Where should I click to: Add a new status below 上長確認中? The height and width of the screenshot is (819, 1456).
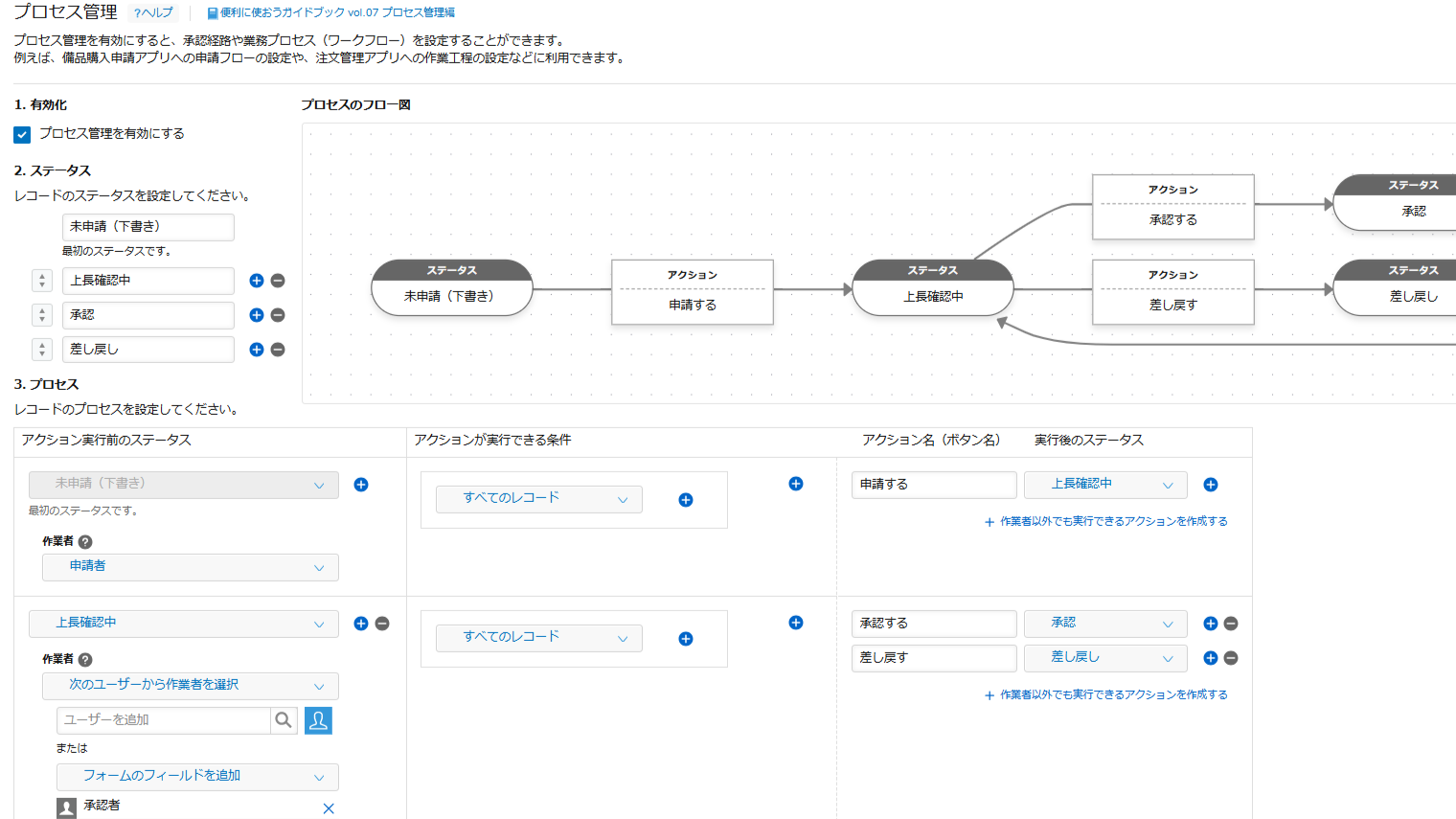tap(257, 281)
